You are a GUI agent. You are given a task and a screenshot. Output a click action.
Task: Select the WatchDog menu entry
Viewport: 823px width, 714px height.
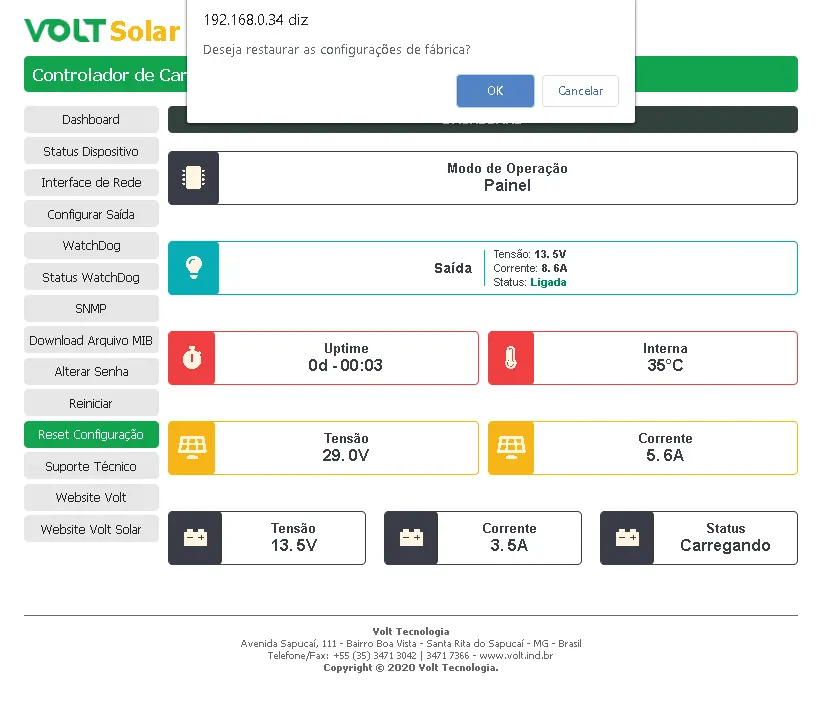click(x=91, y=245)
